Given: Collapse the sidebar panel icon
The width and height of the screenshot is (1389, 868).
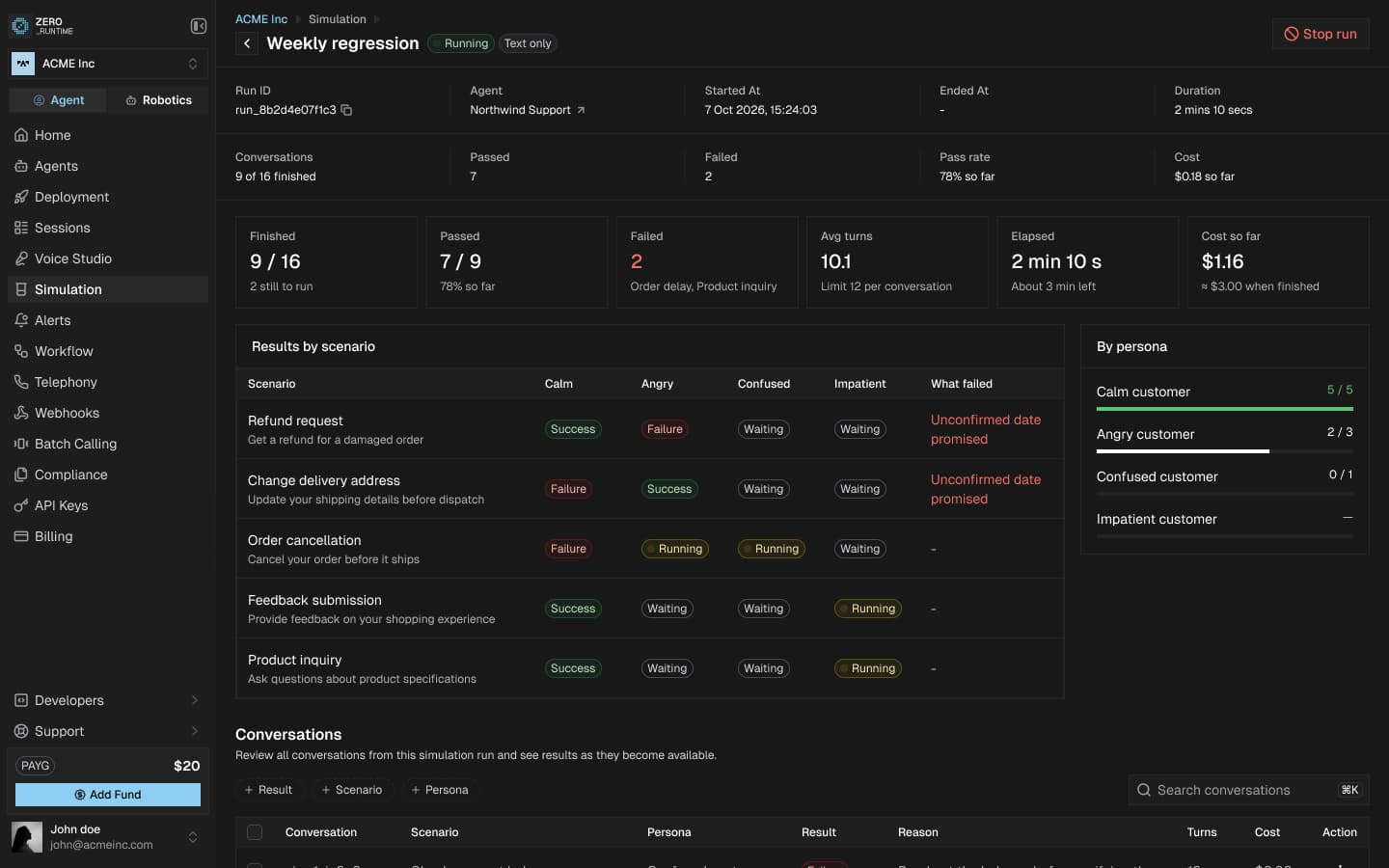Looking at the screenshot, I should pos(199,26).
